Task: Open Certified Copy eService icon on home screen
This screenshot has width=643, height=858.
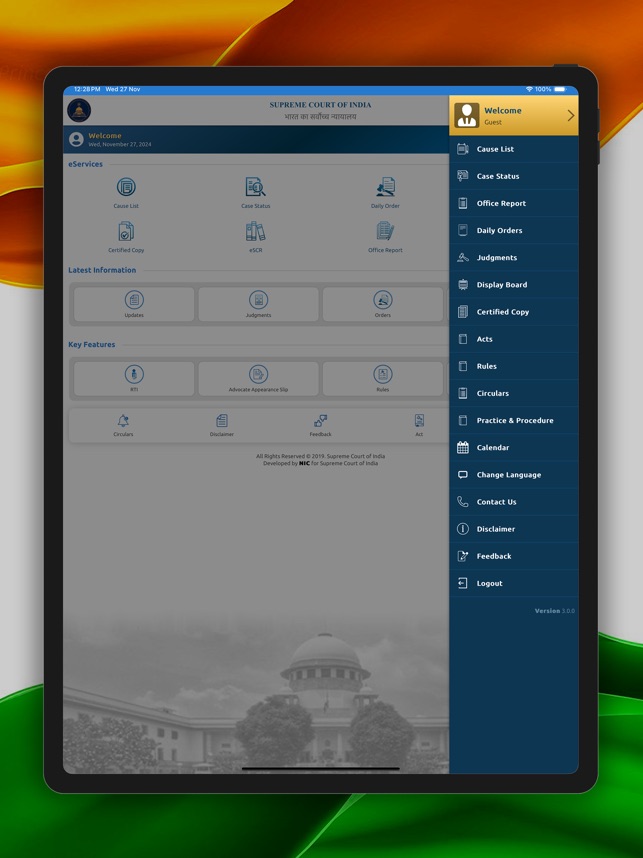Action: (x=126, y=231)
